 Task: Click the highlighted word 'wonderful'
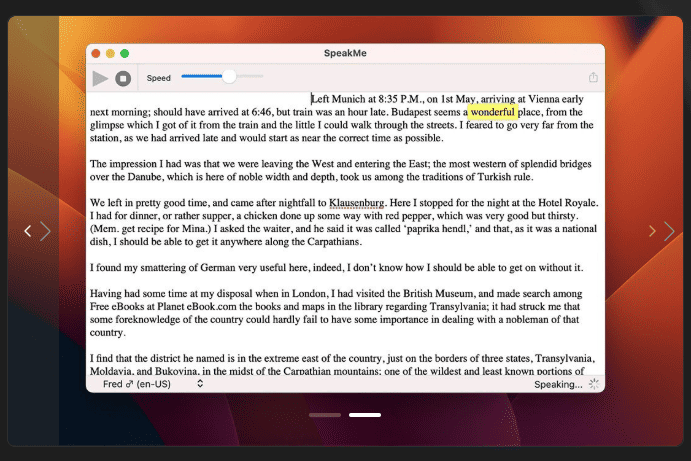tap(492, 112)
